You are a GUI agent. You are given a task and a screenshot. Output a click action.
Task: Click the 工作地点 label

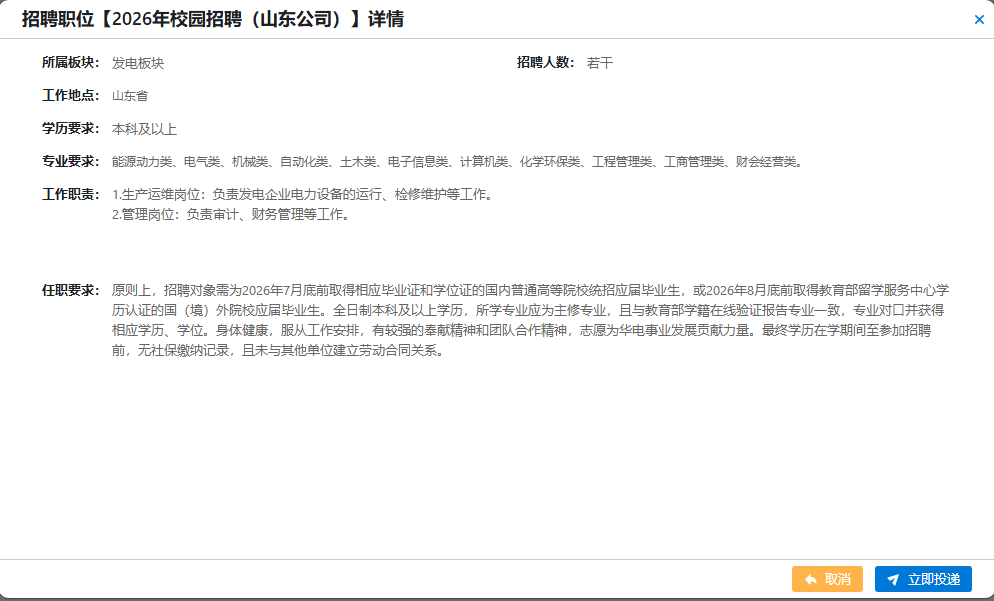[x=70, y=96]
